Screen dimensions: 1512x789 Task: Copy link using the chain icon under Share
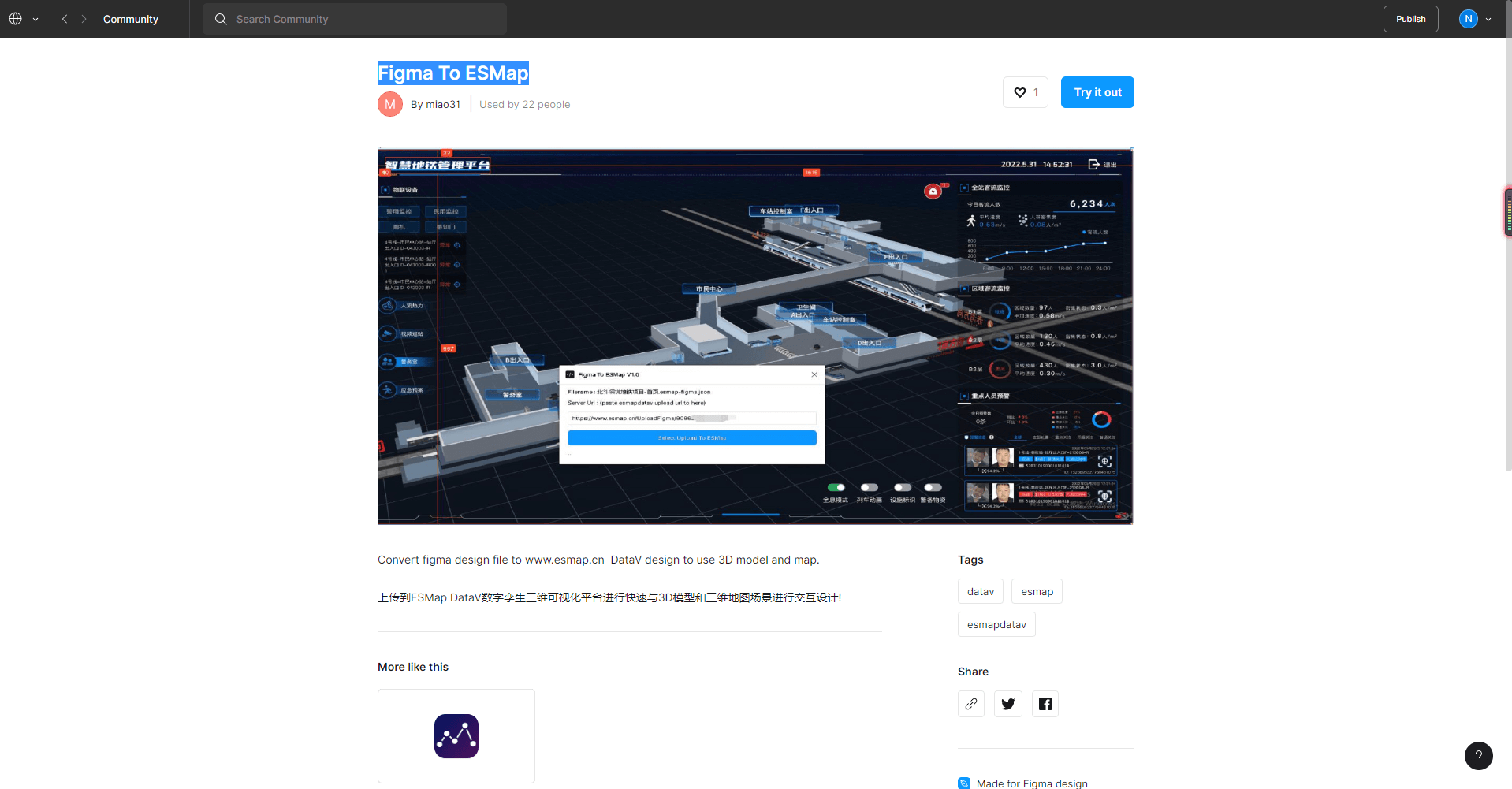(x=970, y=703)
